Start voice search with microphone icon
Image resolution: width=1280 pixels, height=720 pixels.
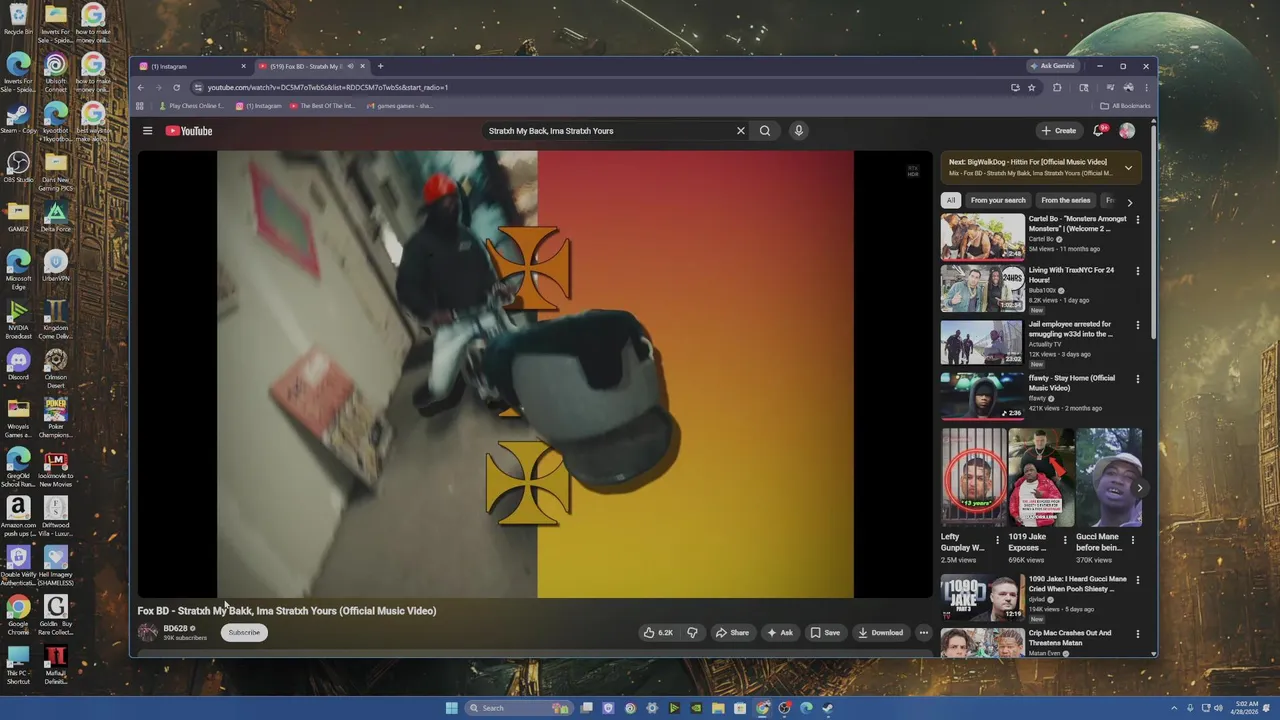(x=798, y=131)
